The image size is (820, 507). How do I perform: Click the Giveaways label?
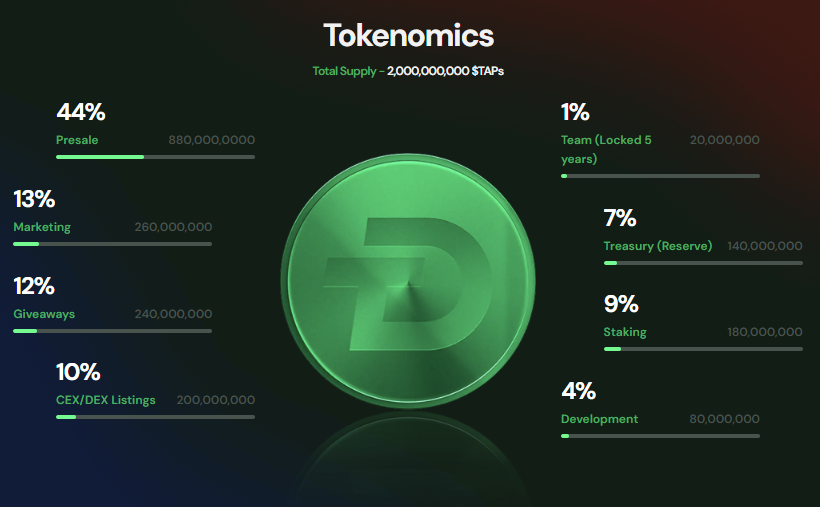44,314
